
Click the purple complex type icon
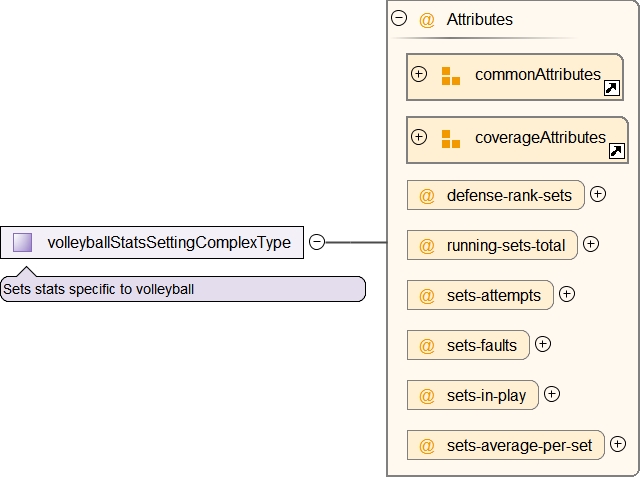tap(23, 242)
